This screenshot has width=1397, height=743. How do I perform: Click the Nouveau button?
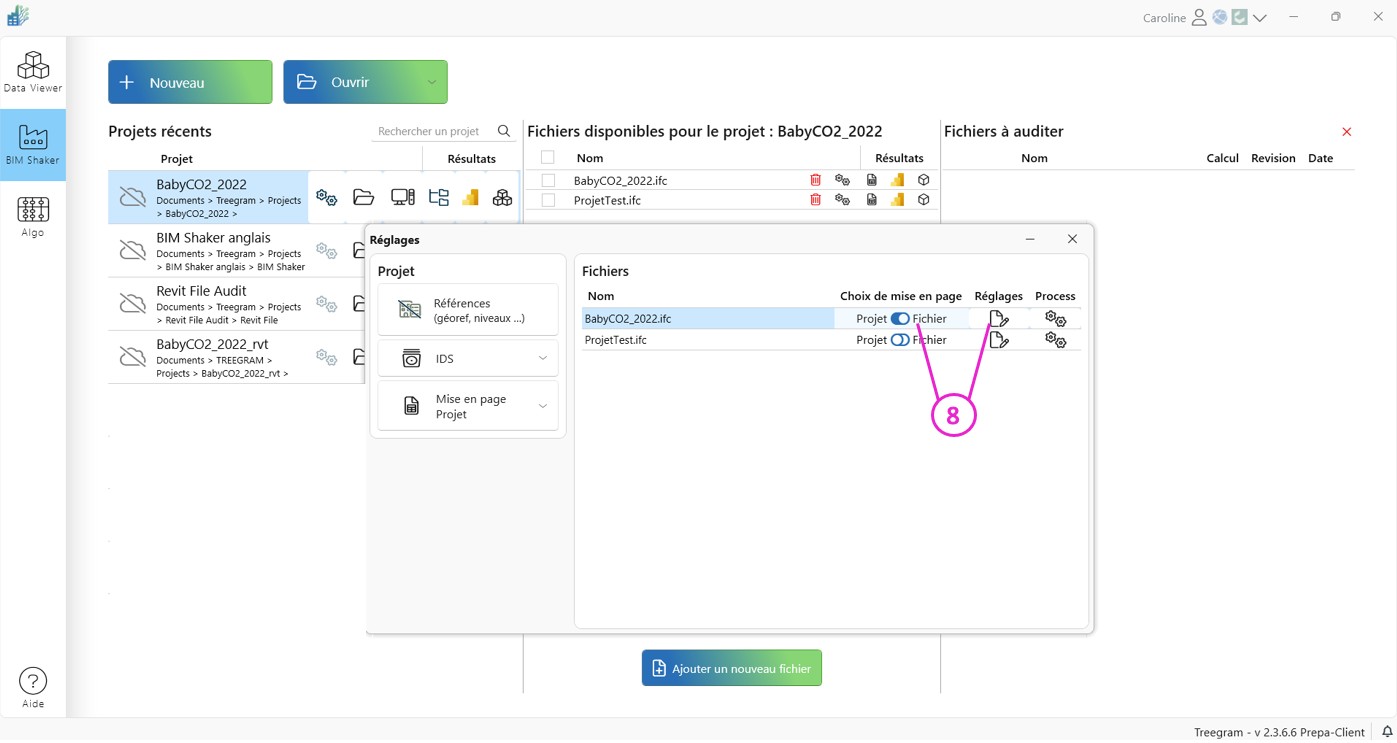click(190, 82)
